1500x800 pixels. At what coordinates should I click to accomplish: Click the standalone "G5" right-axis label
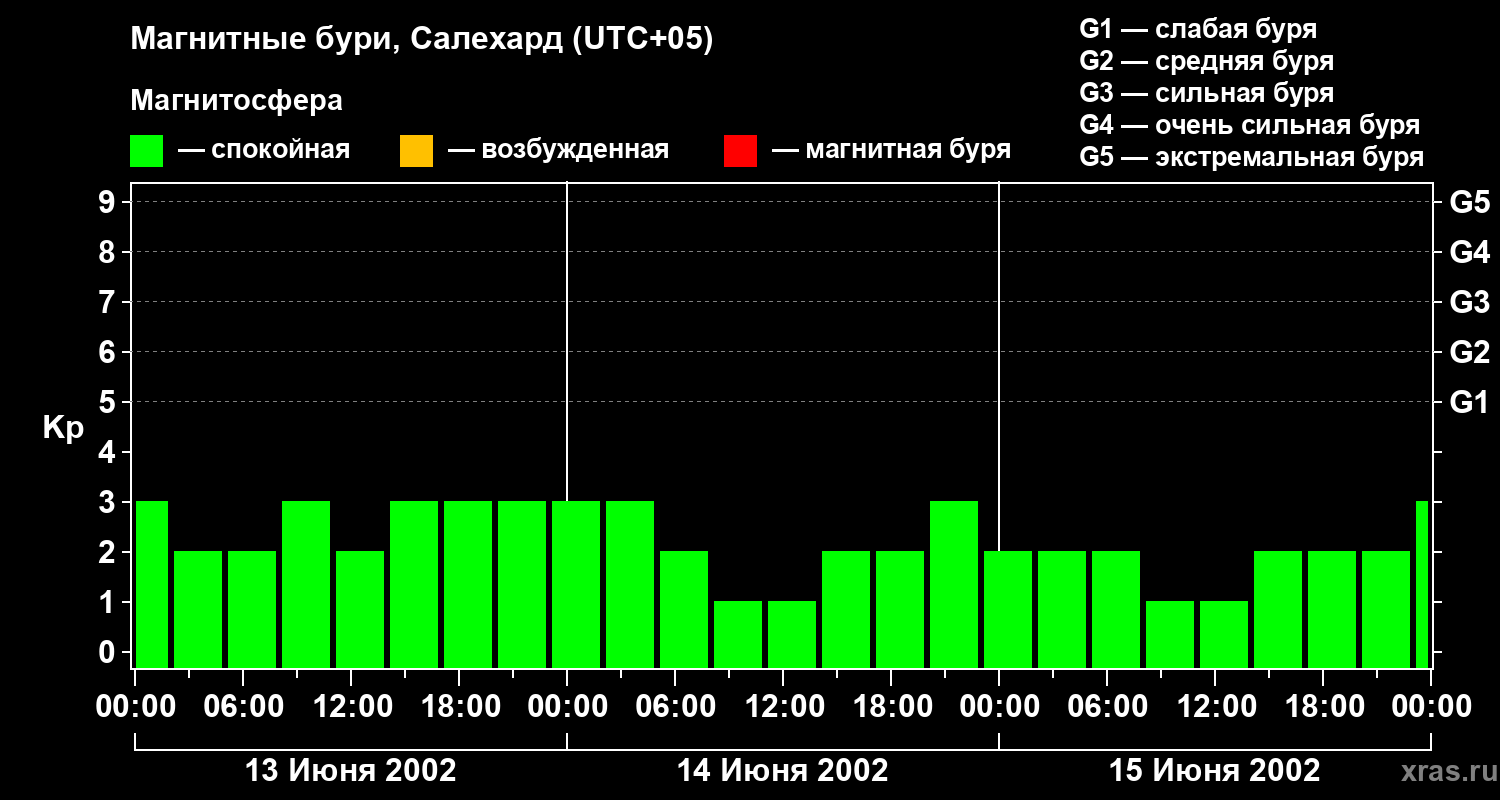(x=1469, y=203)
